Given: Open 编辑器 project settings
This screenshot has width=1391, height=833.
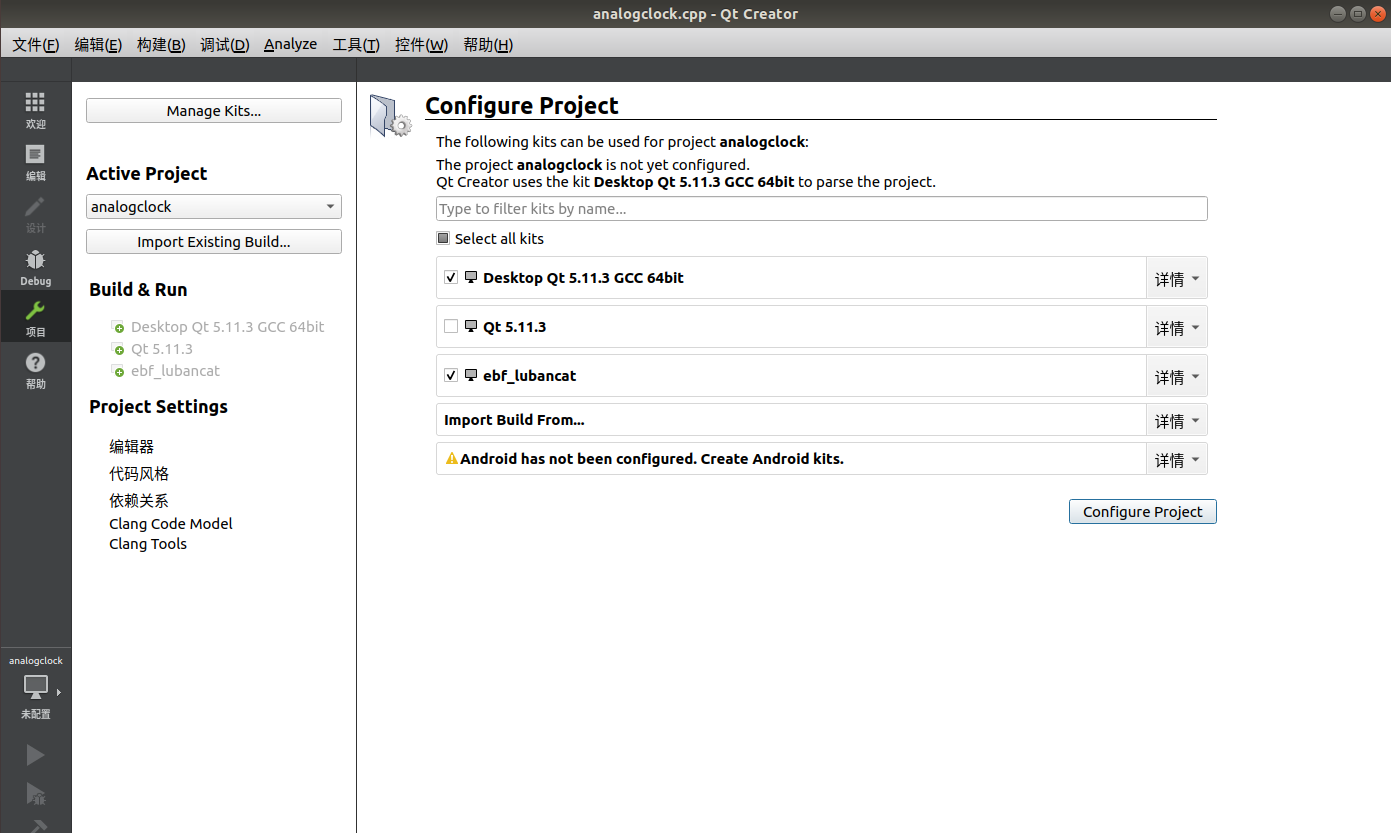Looking at the screenshot, I should pos(131,447).
